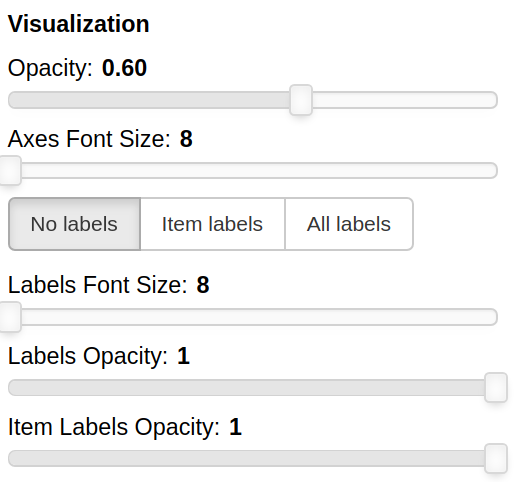The width and height of the screenshot is (526, 482).
Task: Click the middle of the Labels Font Size track
Action: click(253, 317)
